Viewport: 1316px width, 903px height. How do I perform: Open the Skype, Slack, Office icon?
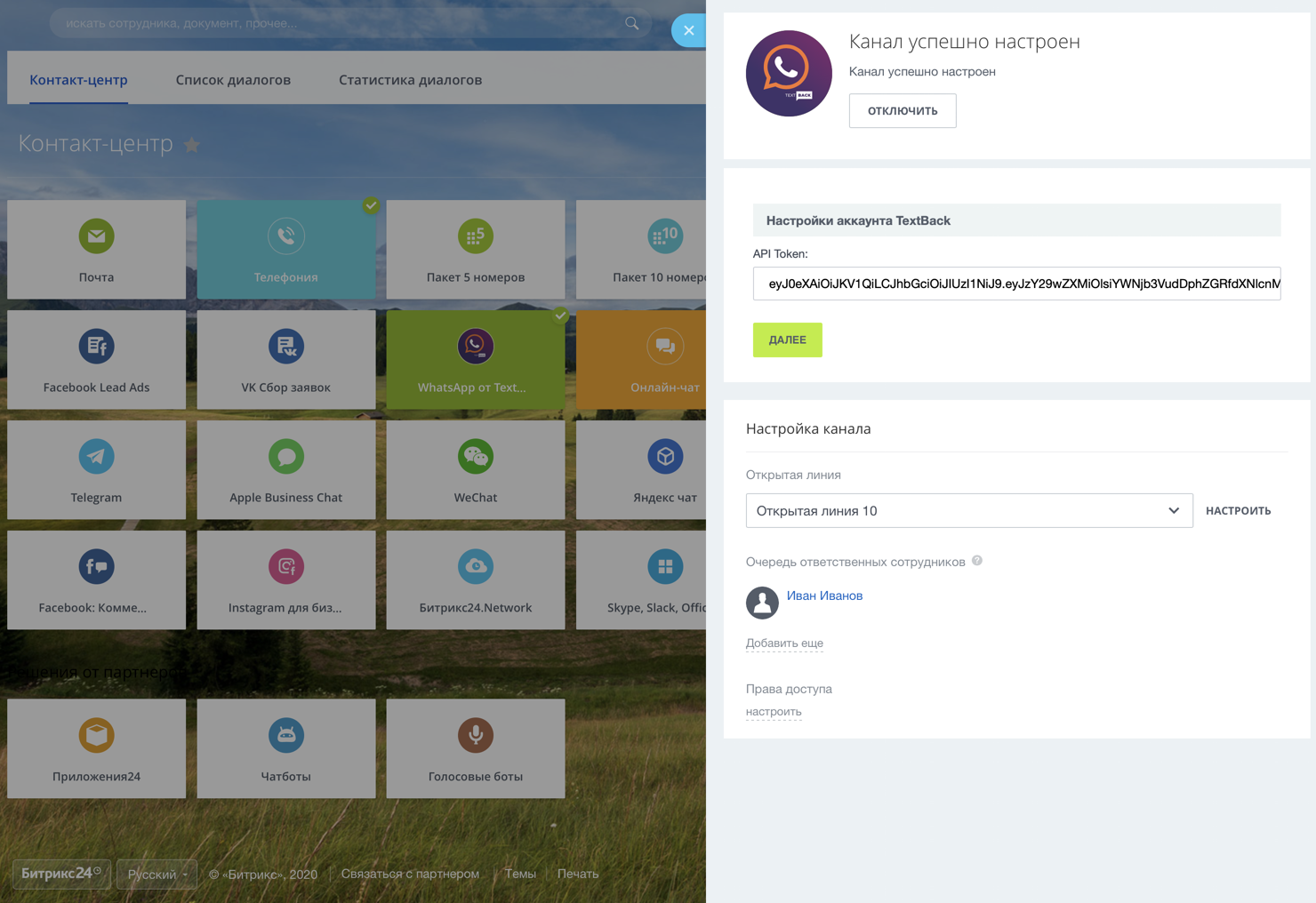[x=665, y=567]
